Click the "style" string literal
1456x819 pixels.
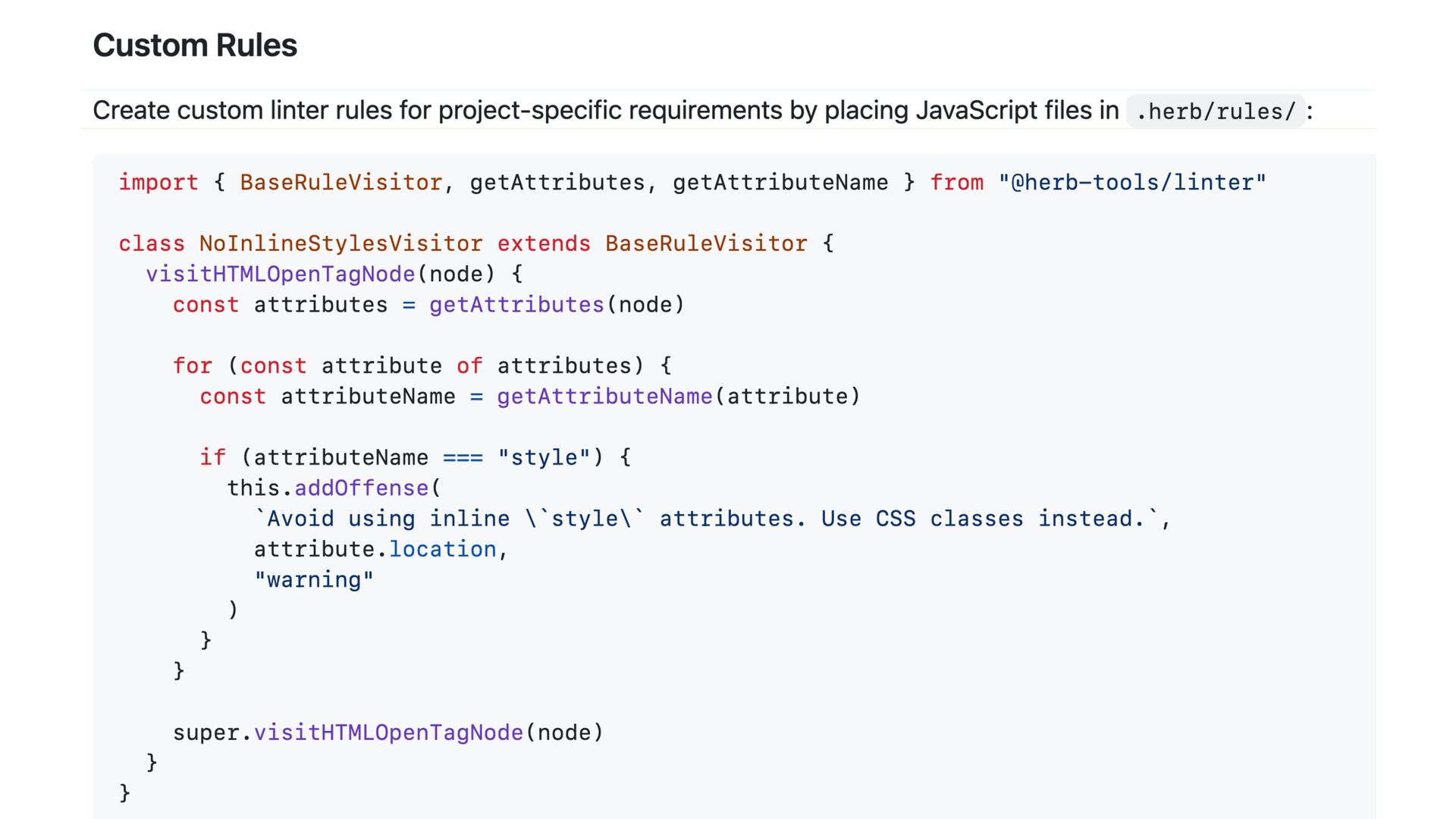543,457
